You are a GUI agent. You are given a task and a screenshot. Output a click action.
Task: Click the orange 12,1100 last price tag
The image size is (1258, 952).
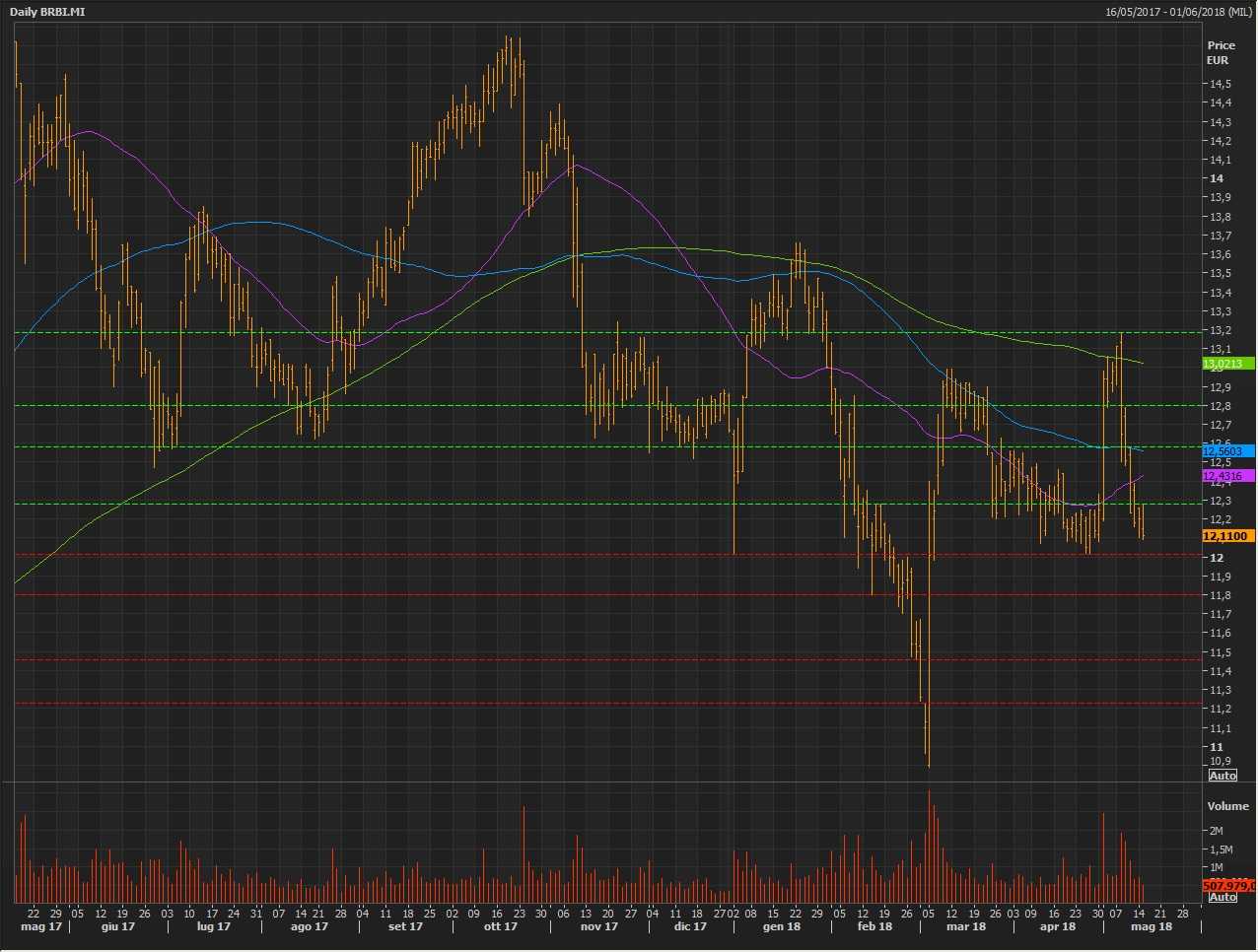click(x=1227, y=536)
